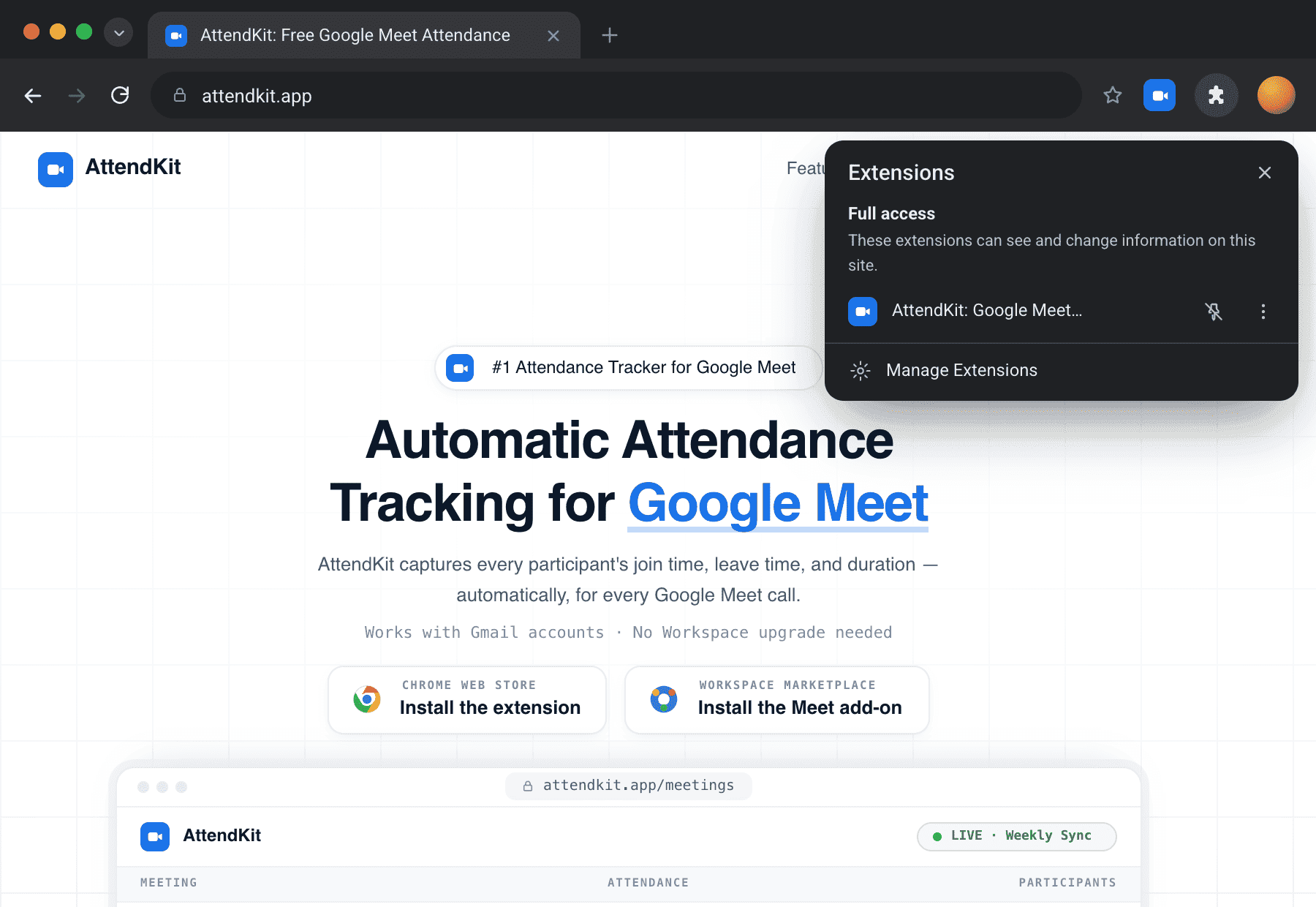Close the Extensions popup
The height and width of the screenshot is (907, 1316).
1265,173
